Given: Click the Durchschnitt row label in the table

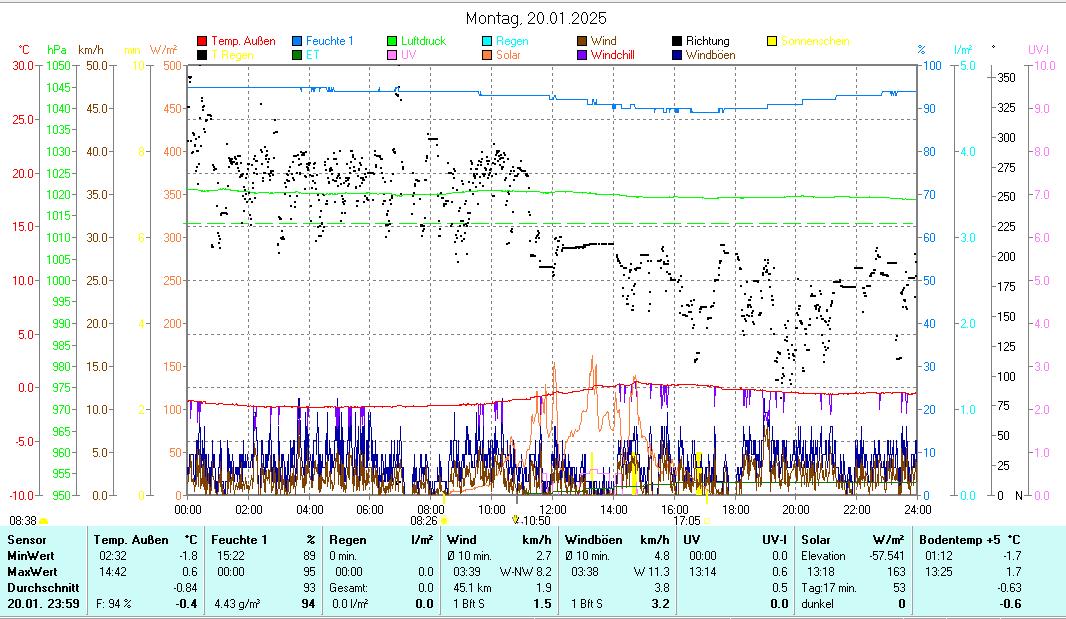Looking at the screenshot, I should click(40, 587).
